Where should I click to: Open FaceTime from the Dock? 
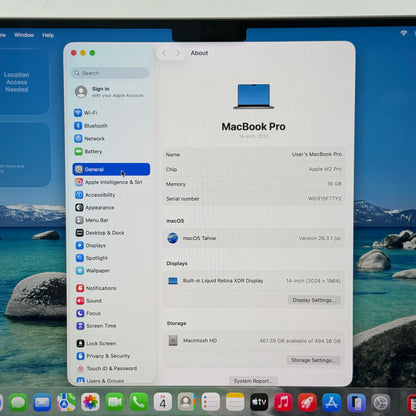pyautogui.click(x=114, y=402)
